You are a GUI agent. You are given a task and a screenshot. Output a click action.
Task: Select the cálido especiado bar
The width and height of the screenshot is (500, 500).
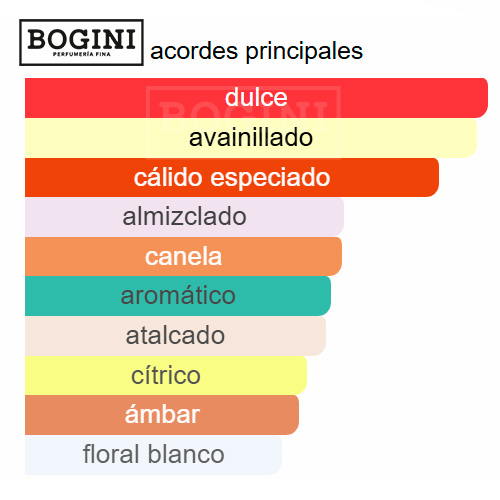click(x=232, y=177)
